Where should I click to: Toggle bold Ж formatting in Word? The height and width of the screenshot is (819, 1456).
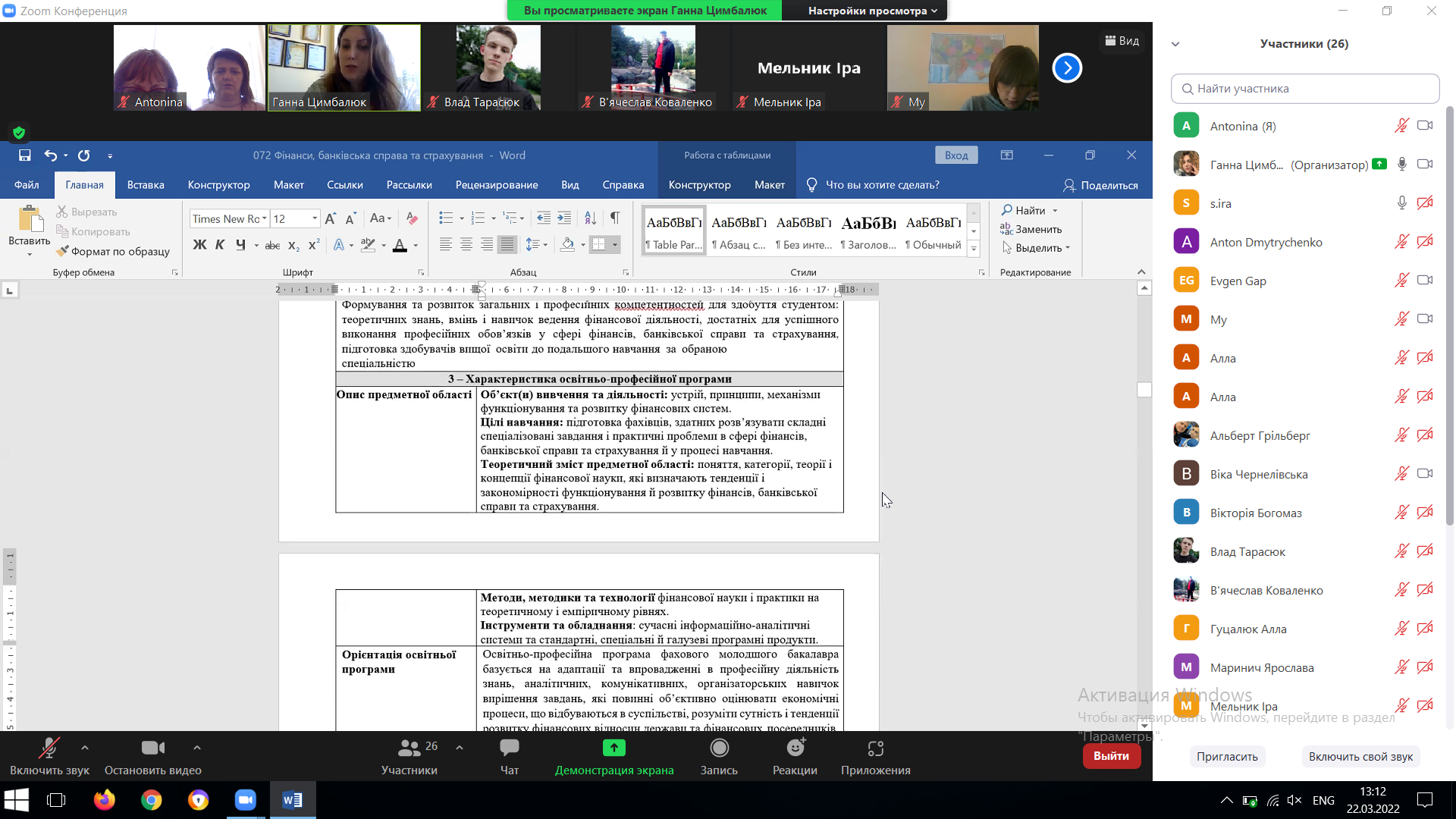(x=199, y=245)
